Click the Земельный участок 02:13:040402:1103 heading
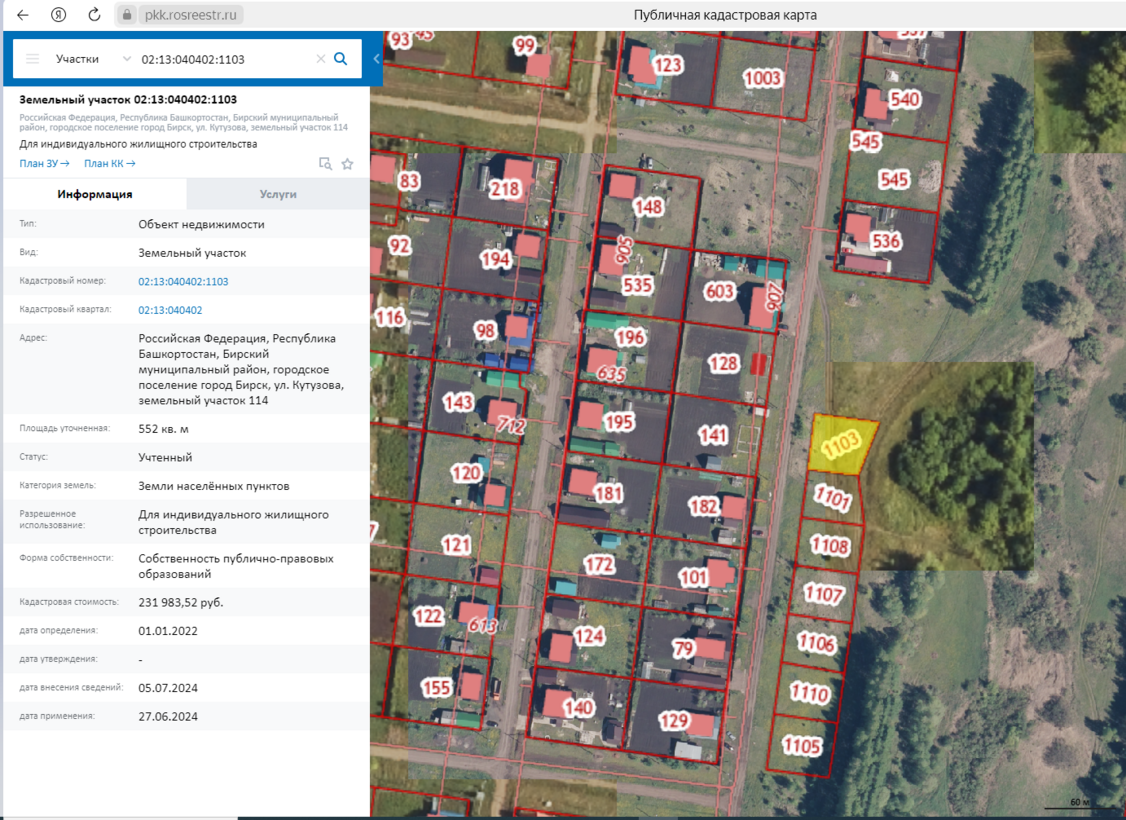This screenshot has width=1126, height=820. pyautogui.click(x=128, y=100)
